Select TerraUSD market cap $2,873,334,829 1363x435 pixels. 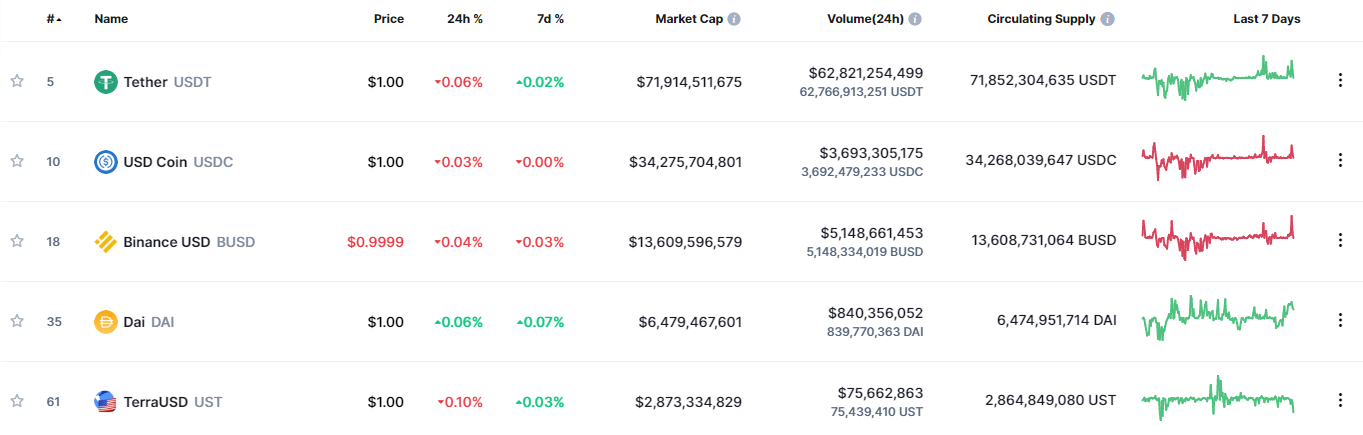pos(689,402)
